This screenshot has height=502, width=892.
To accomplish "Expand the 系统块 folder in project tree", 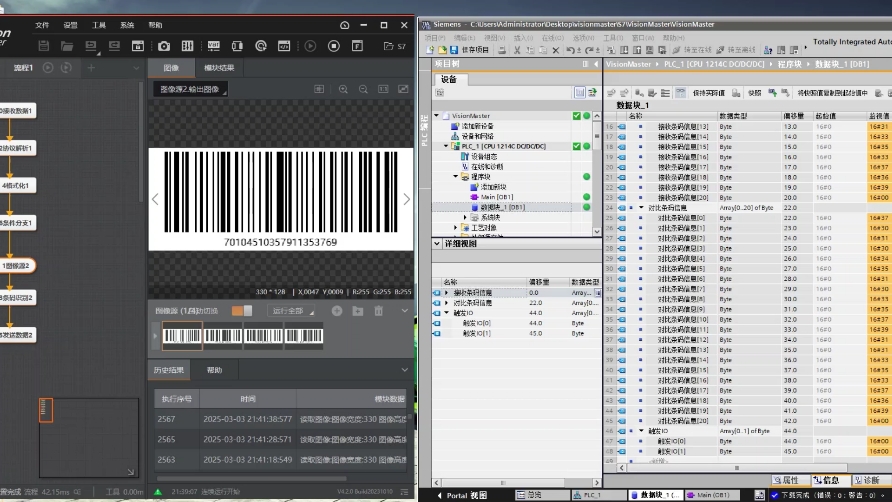I will tap(465, 217).
